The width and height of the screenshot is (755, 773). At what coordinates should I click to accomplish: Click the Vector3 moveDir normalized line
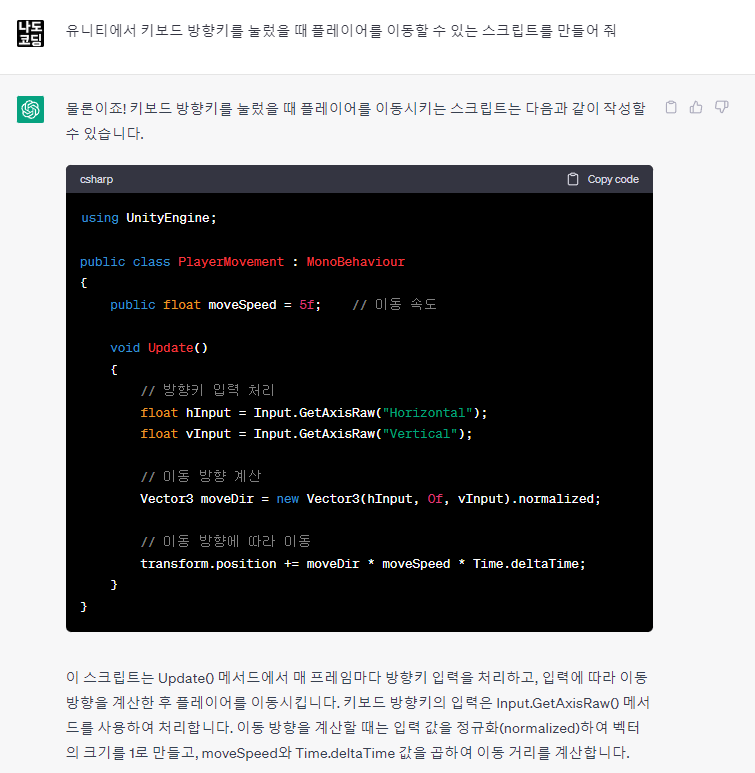pos(370,499)
